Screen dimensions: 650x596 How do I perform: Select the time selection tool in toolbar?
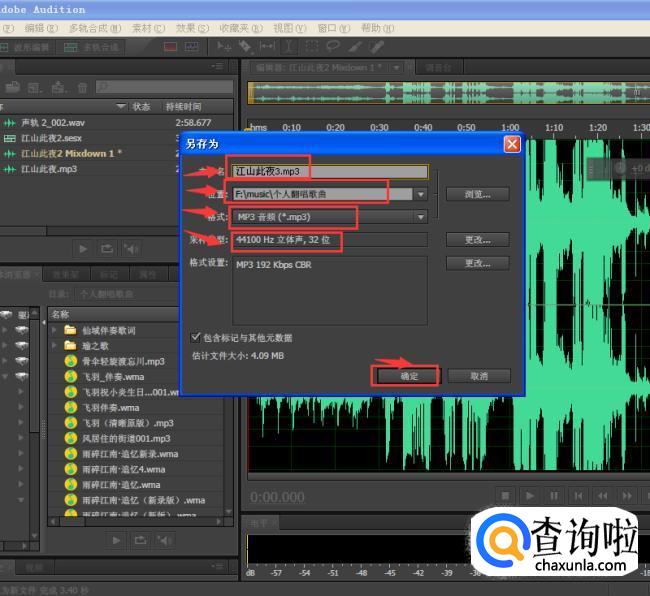point(288,46)
